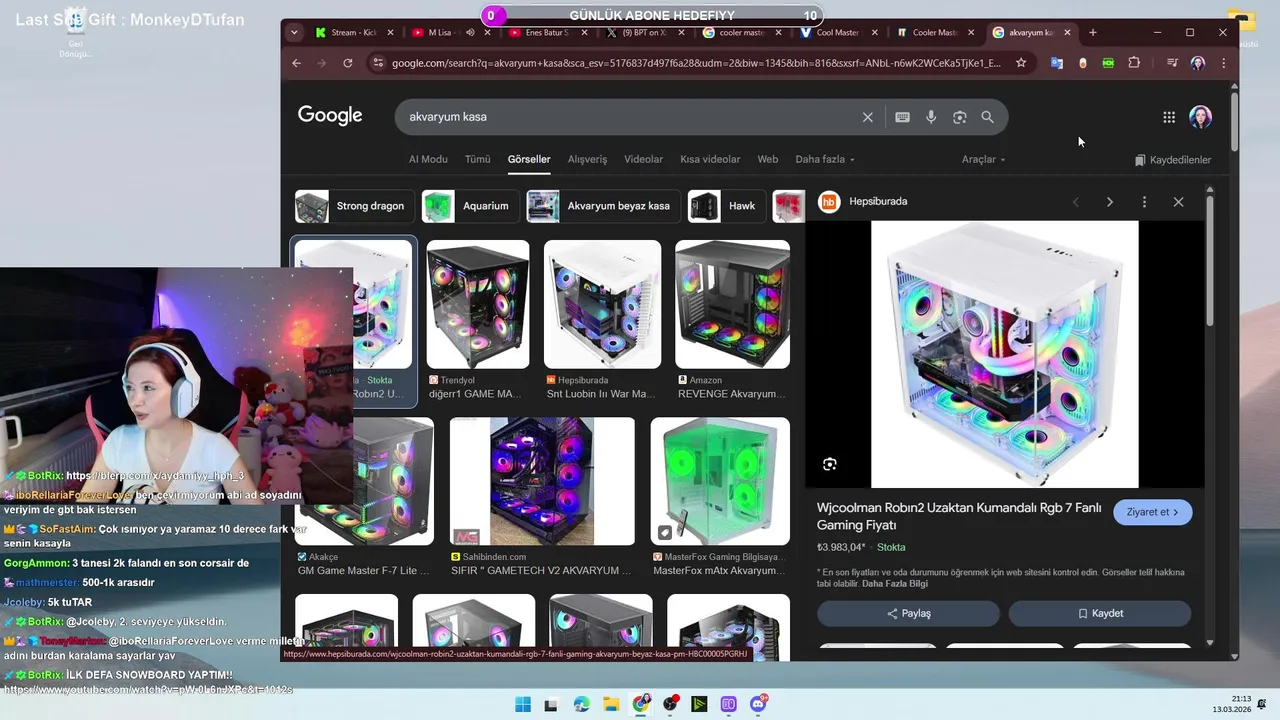The image size is (1280, 720).
Task: Switch to AI Modu tab
Action: (x=428, y=159)
